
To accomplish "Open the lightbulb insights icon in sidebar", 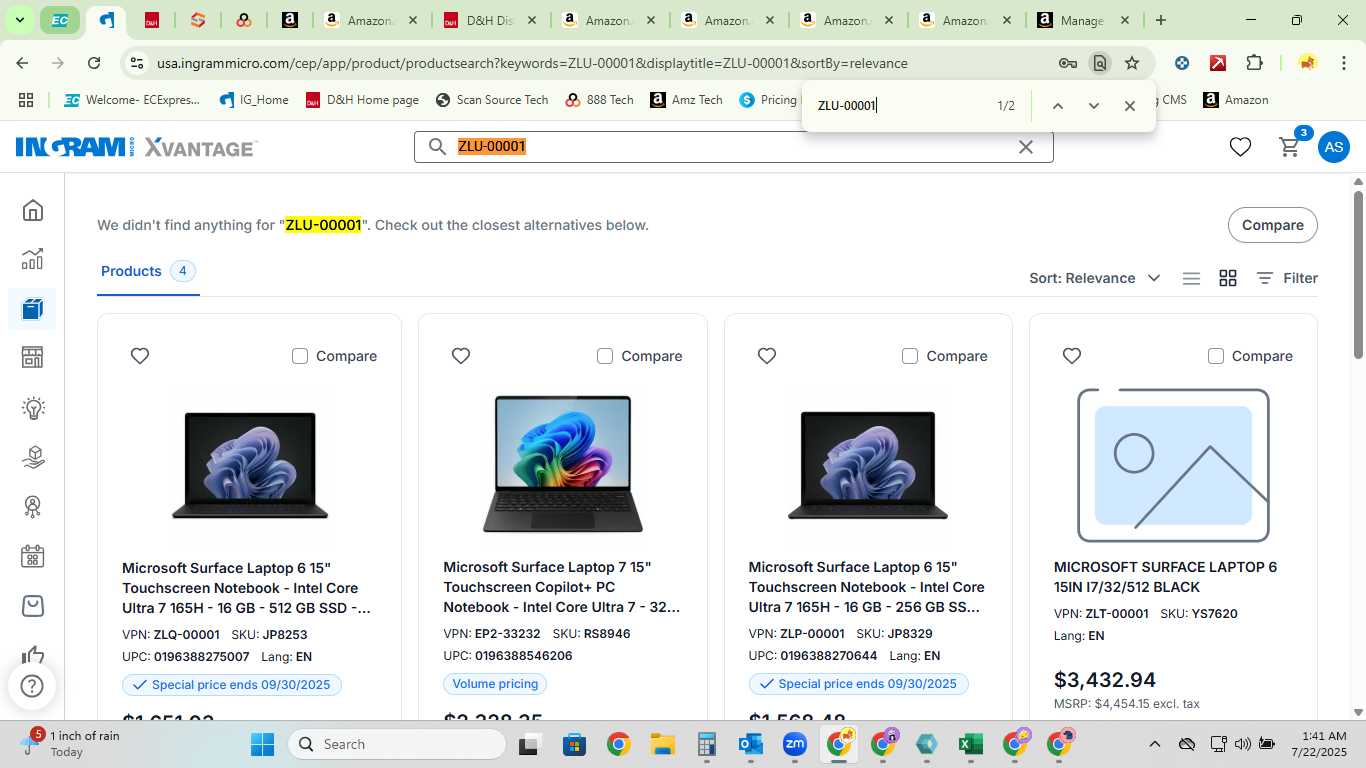I will click(33, 408).
